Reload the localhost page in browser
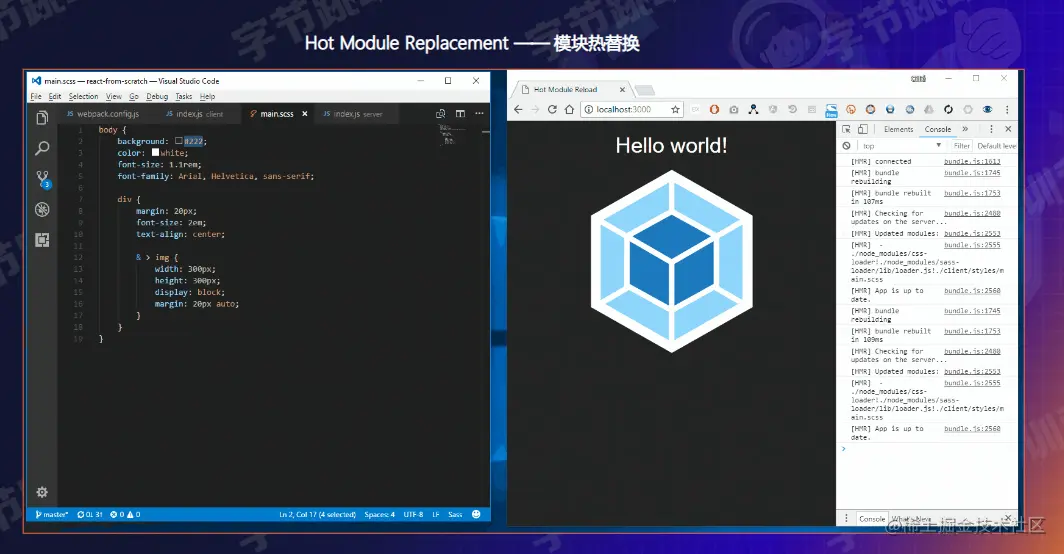 point(552,109)
